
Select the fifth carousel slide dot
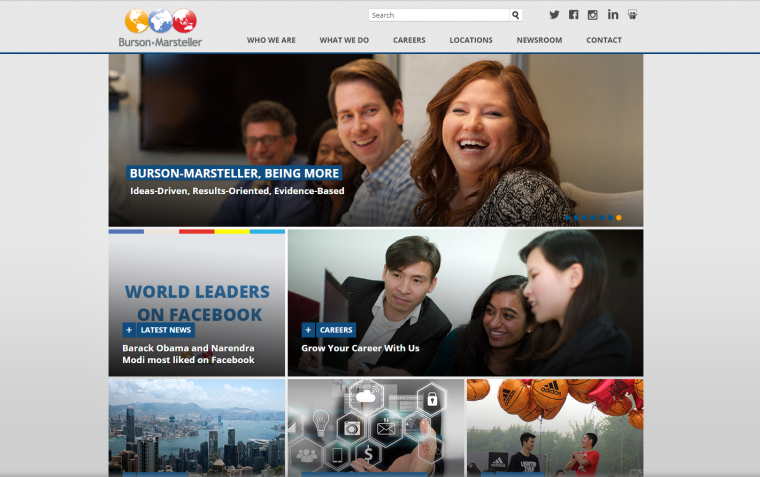click(x=602, y=218)
